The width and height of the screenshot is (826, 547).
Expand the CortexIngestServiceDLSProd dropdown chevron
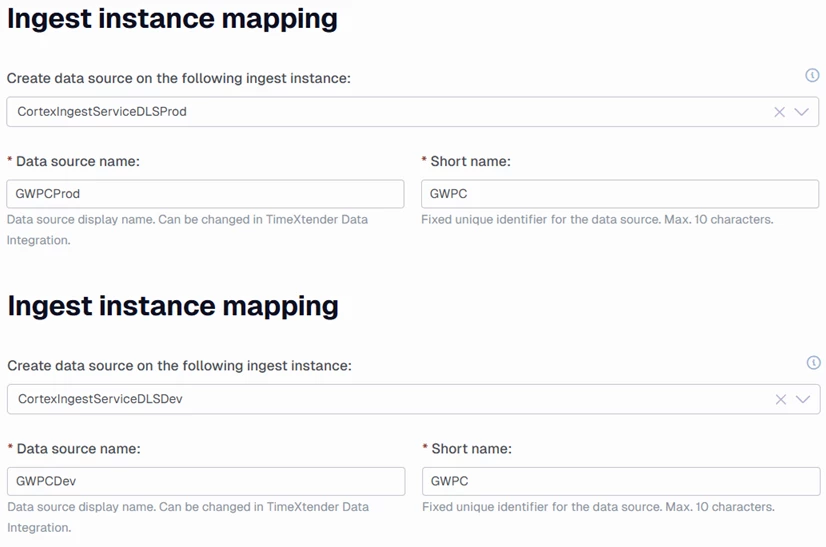click(x=802, y=112)
